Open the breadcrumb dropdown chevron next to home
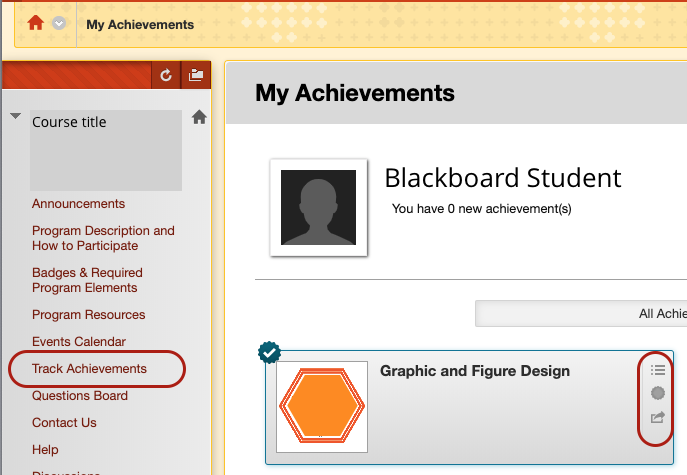This screenshot has height=475, width=687. coord(59,23)
